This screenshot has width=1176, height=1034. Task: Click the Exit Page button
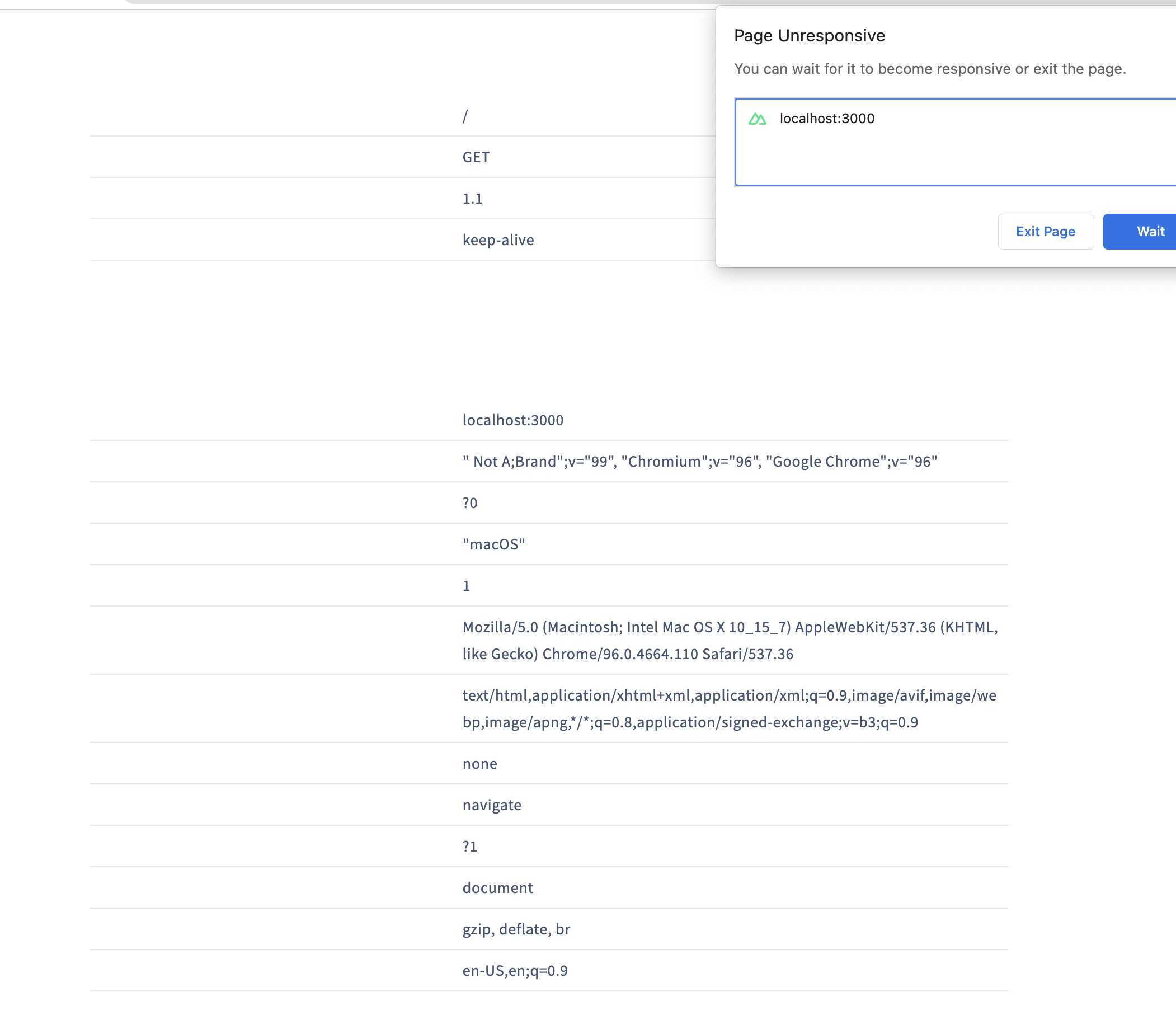pos(1046,231)
